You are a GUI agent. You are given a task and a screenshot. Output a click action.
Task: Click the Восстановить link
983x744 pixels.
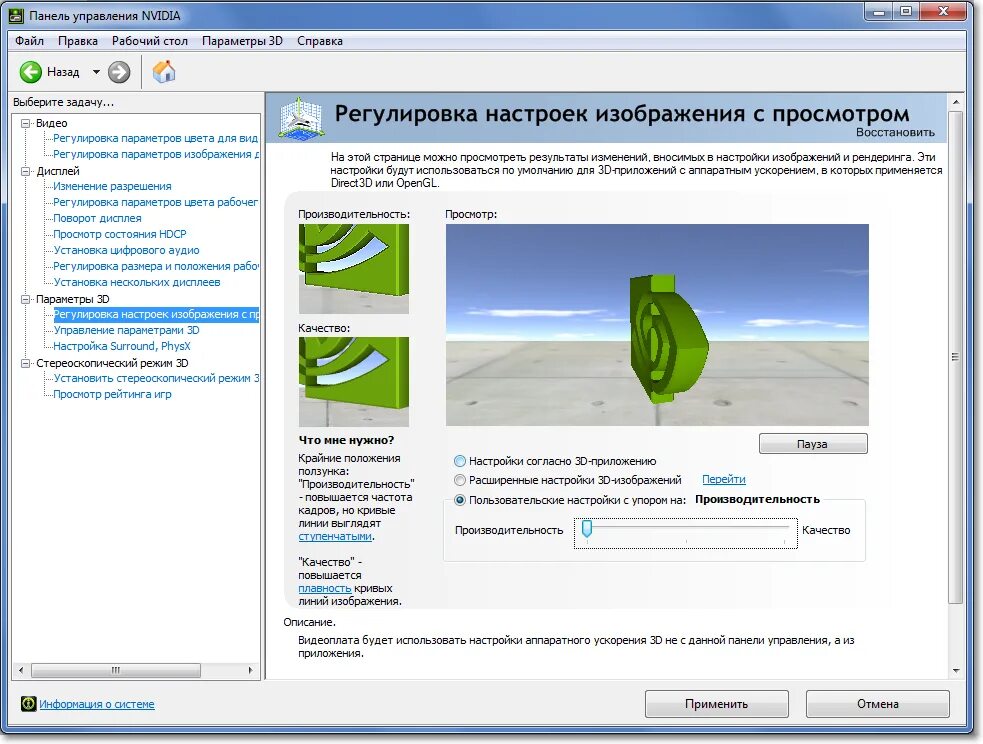click(895, 132)
